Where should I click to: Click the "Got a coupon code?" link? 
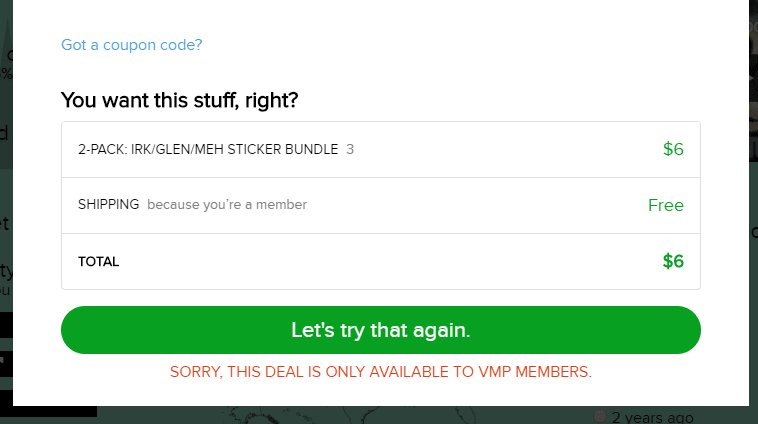coord(132,45)
